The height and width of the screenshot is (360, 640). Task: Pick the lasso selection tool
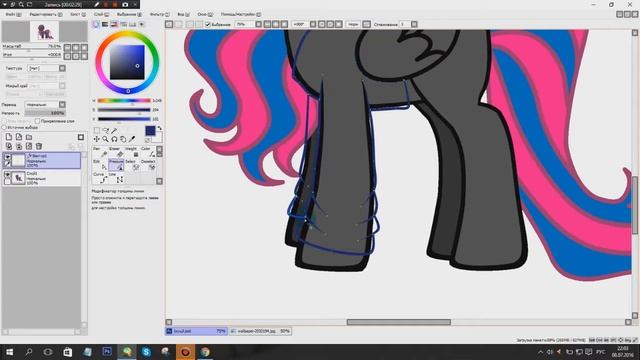pyautogui.click(x=106, y=131)
